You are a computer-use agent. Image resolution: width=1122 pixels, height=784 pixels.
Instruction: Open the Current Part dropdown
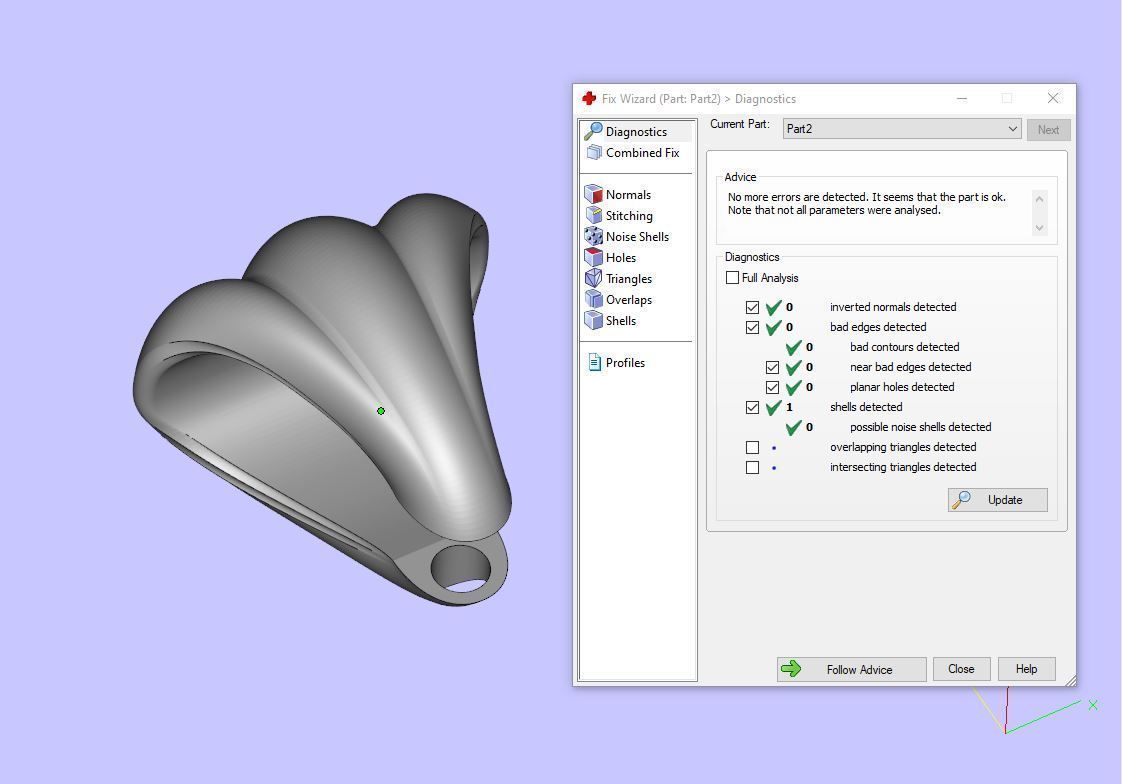[902, 129]
